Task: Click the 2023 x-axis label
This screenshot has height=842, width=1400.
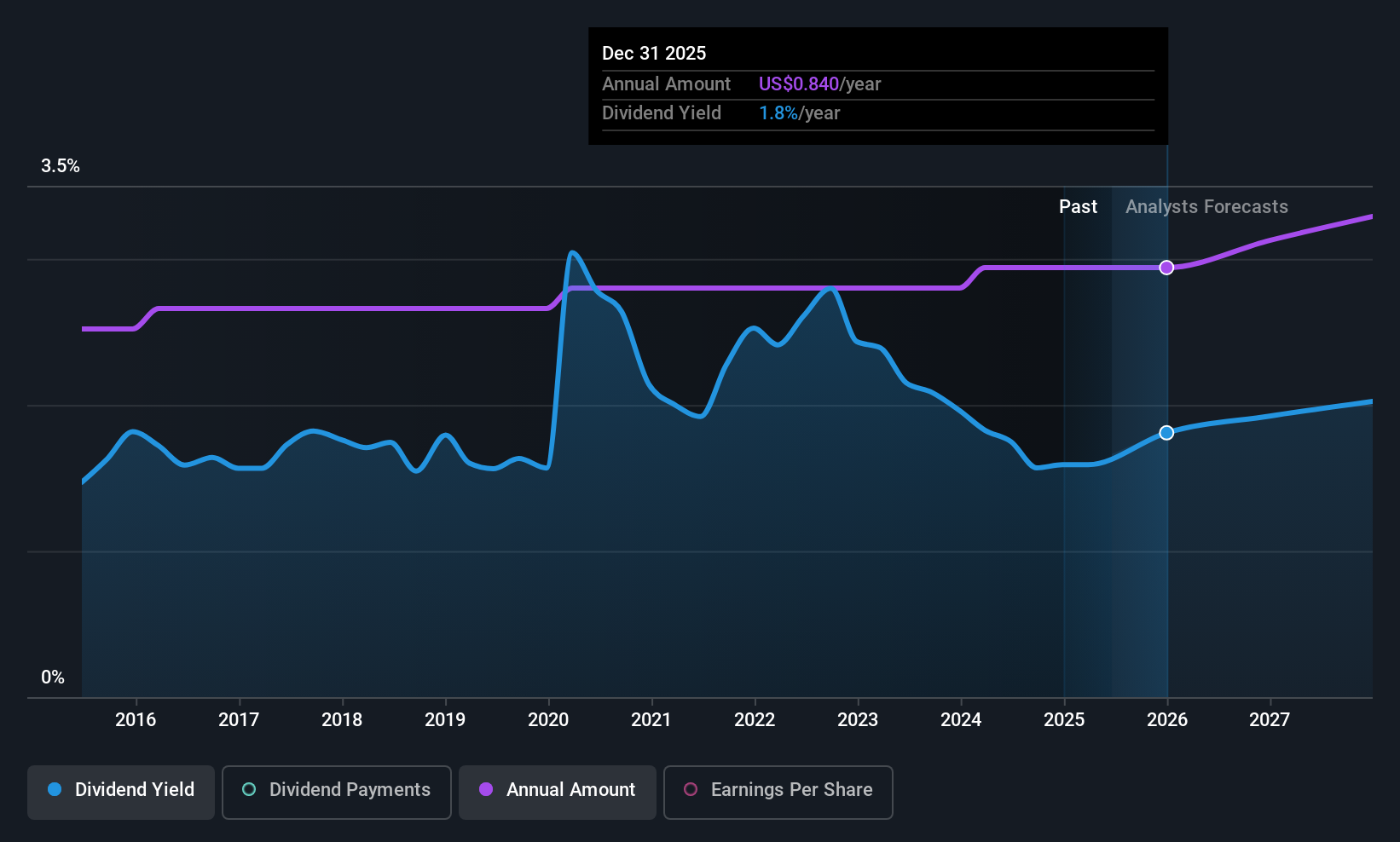Action: (x=858, y=719)
